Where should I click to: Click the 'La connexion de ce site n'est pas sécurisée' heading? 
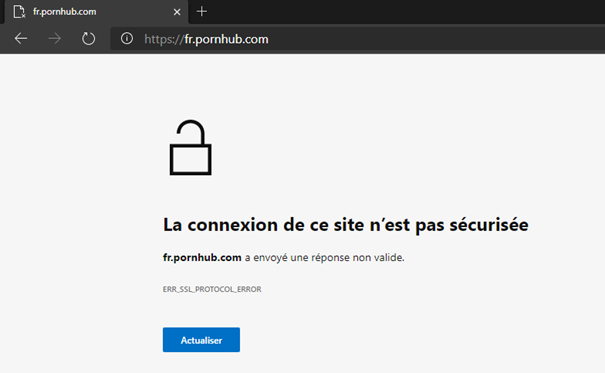(346, 225)
